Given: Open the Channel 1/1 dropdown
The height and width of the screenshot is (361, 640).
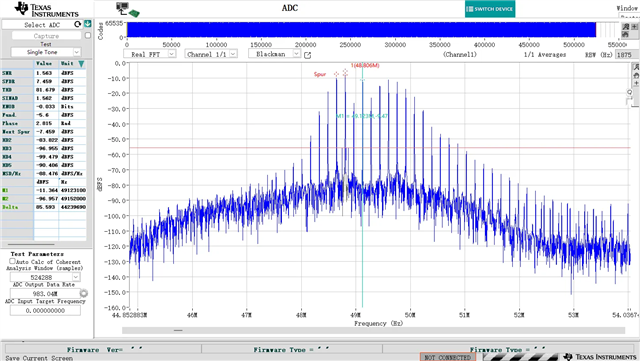Looking at the screenshot, I should tap(211, 54).
